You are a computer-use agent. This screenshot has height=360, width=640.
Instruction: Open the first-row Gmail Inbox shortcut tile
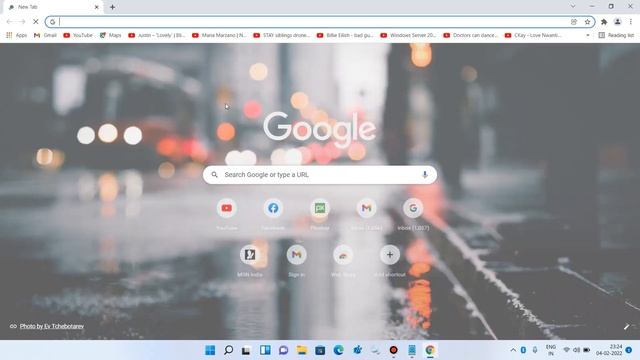pos(366,208)
